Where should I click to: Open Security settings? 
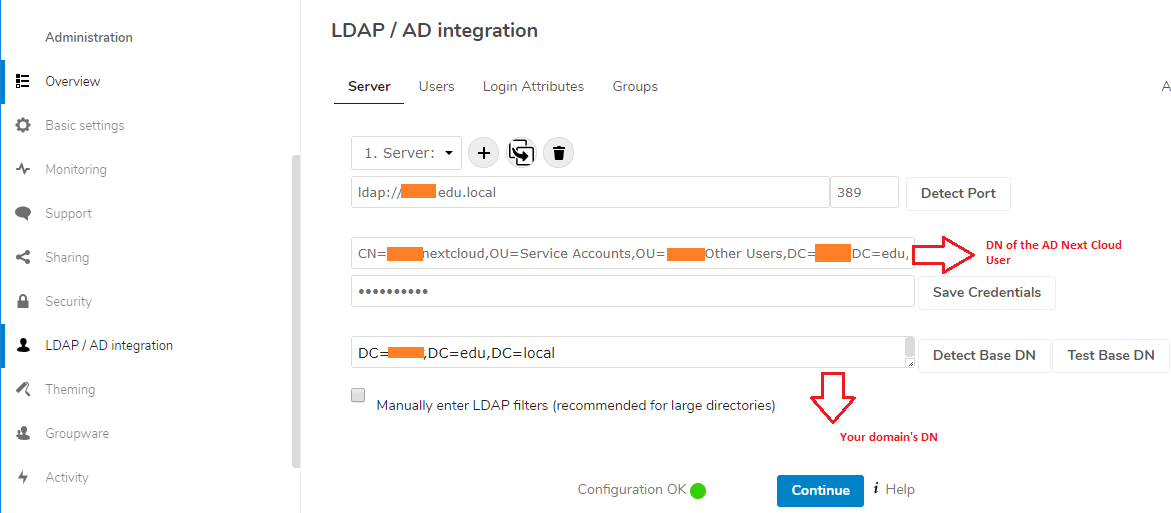(68, 302)
